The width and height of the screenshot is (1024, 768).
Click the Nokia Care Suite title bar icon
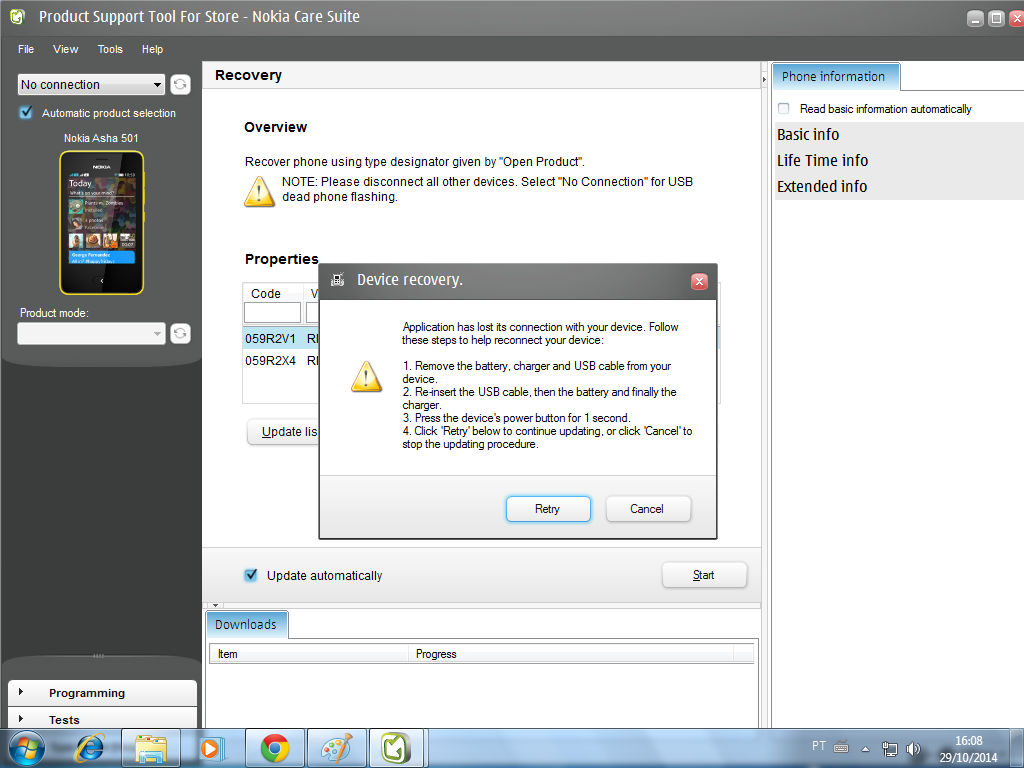pyautogui.click(x=18, y=17)
